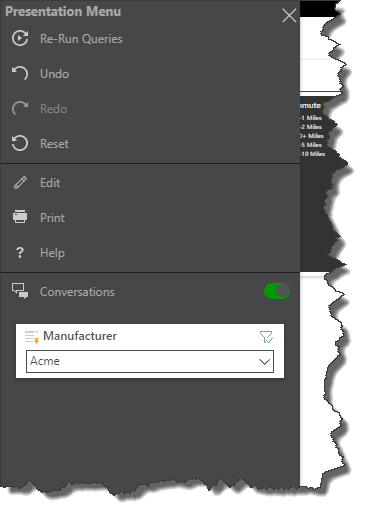This screenshot has height=520, width=369.
Task: Click the Print printer icon
Action: click(x=20, y=217)
